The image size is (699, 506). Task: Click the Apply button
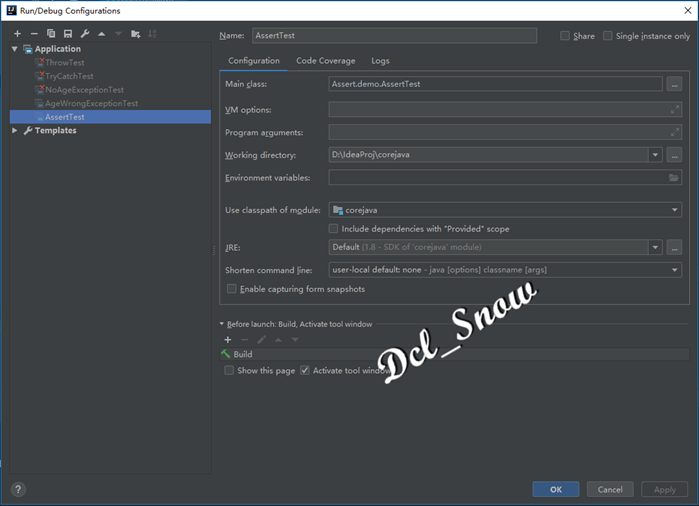[665, 489]
